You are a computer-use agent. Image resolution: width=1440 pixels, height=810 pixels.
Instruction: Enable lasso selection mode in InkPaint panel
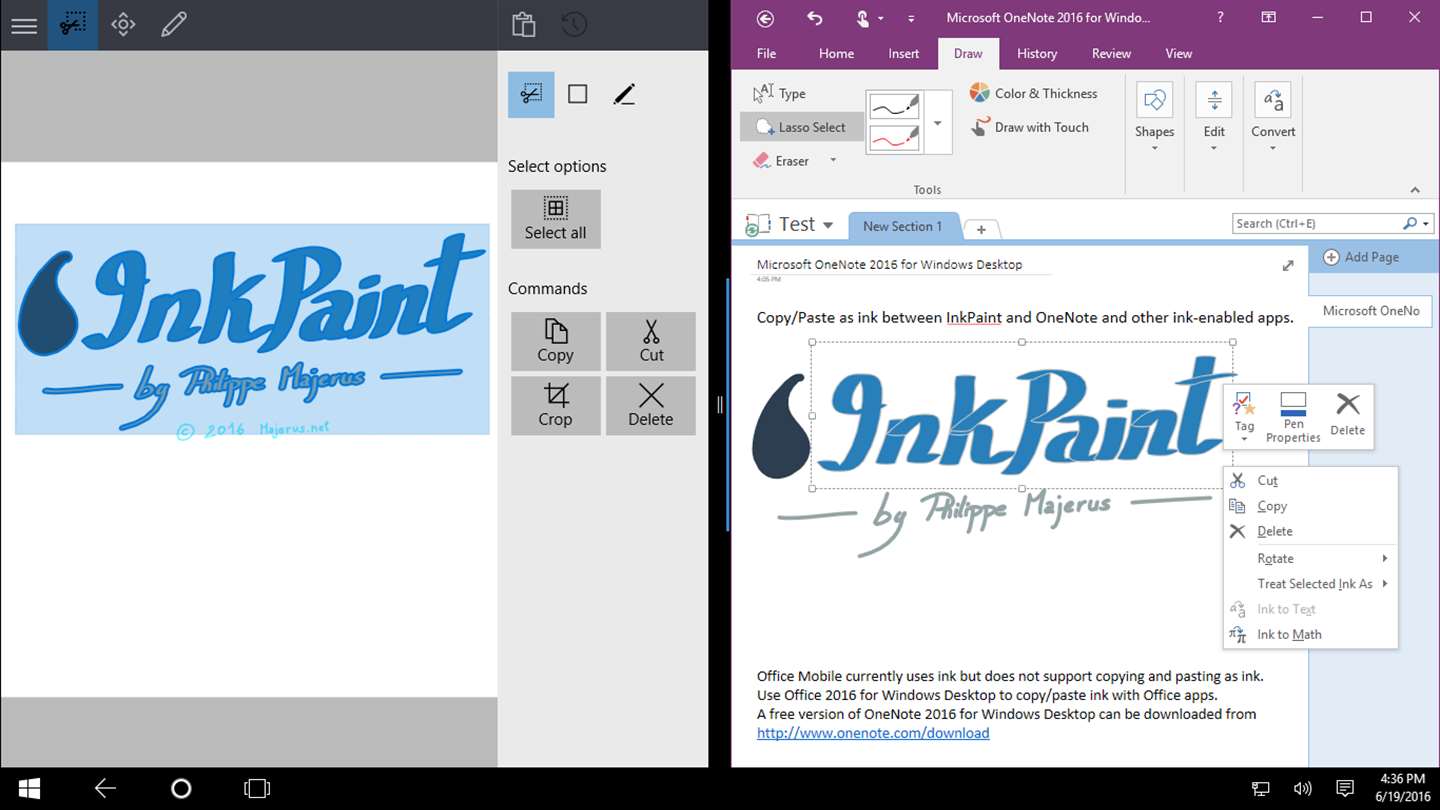coord(531,94)
